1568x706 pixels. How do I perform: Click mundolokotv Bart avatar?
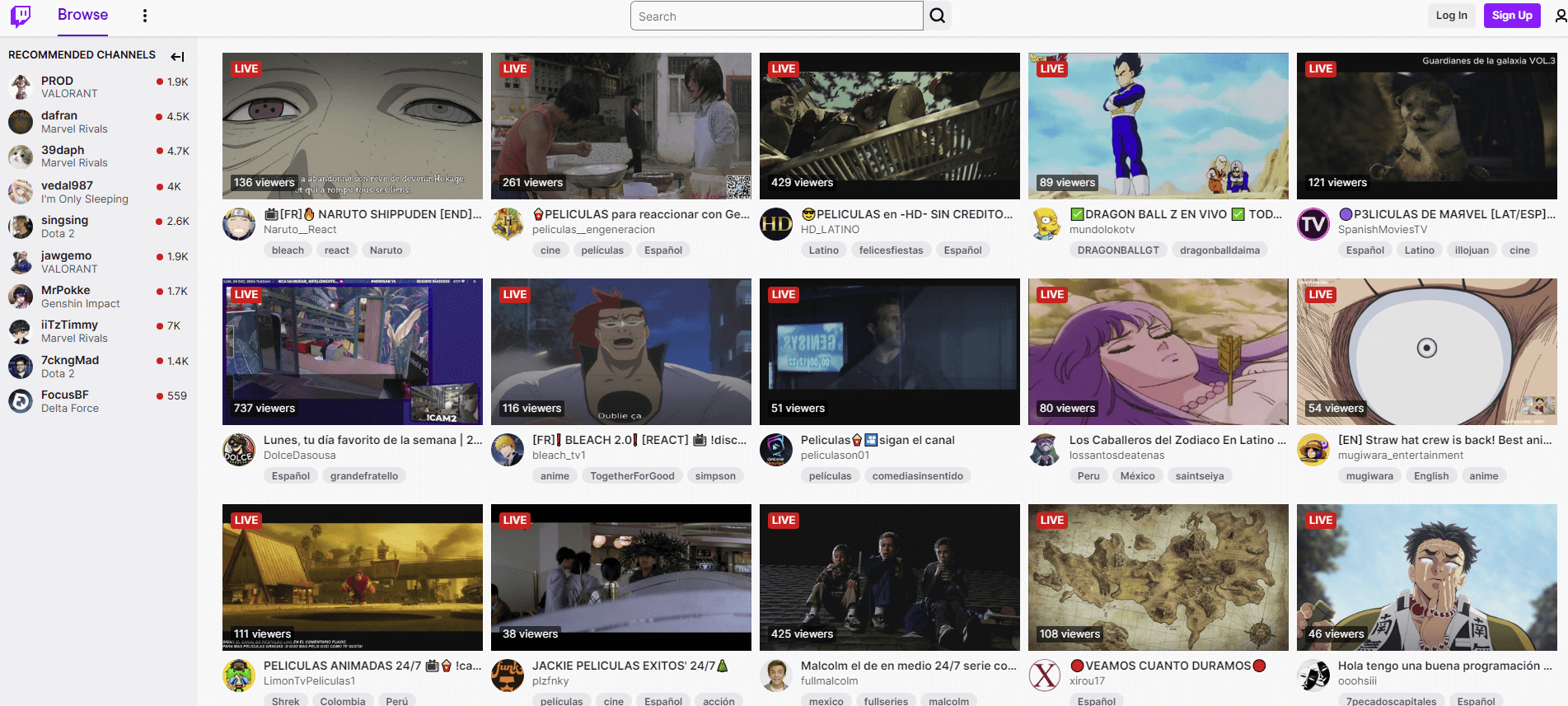pos(1045,224)
